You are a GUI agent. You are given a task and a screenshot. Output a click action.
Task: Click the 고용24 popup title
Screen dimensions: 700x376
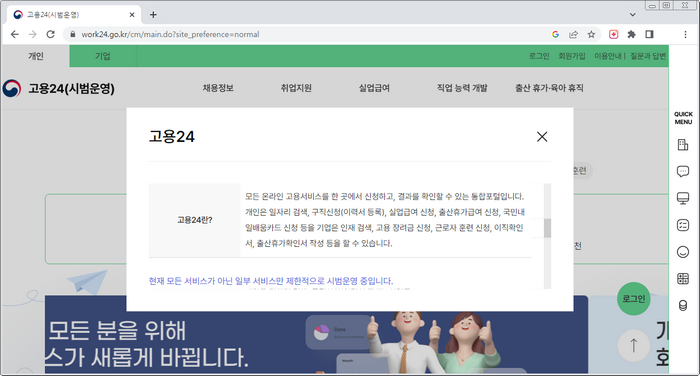(x=172, y=136)
